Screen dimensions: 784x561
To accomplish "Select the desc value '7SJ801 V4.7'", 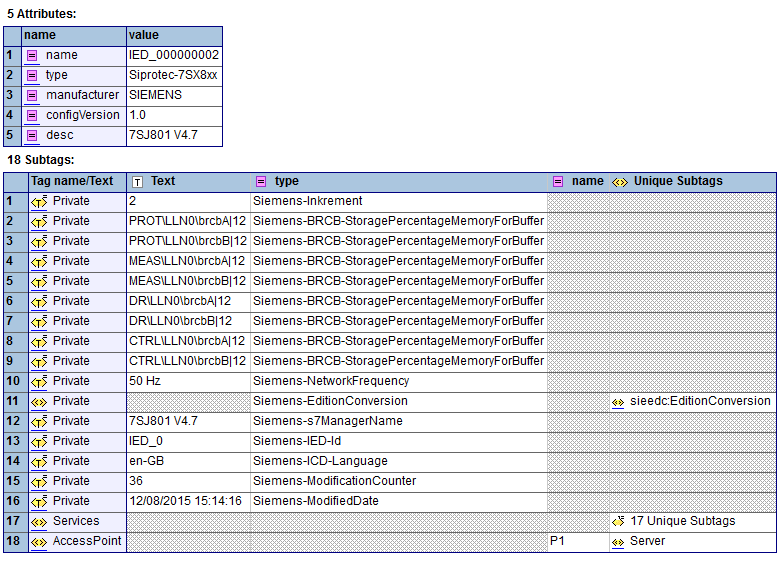I will pos(174,136).
